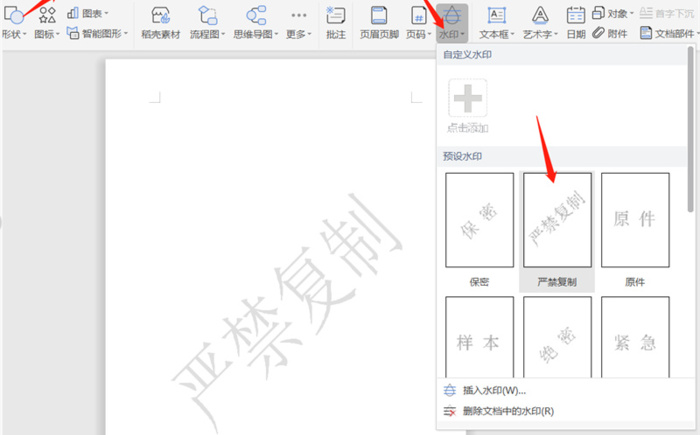Image resolution: width=700 pixels, height=435 pixels.
Task: Choose the 绝密 preset watermark
Action: click(x=557, y=337)
